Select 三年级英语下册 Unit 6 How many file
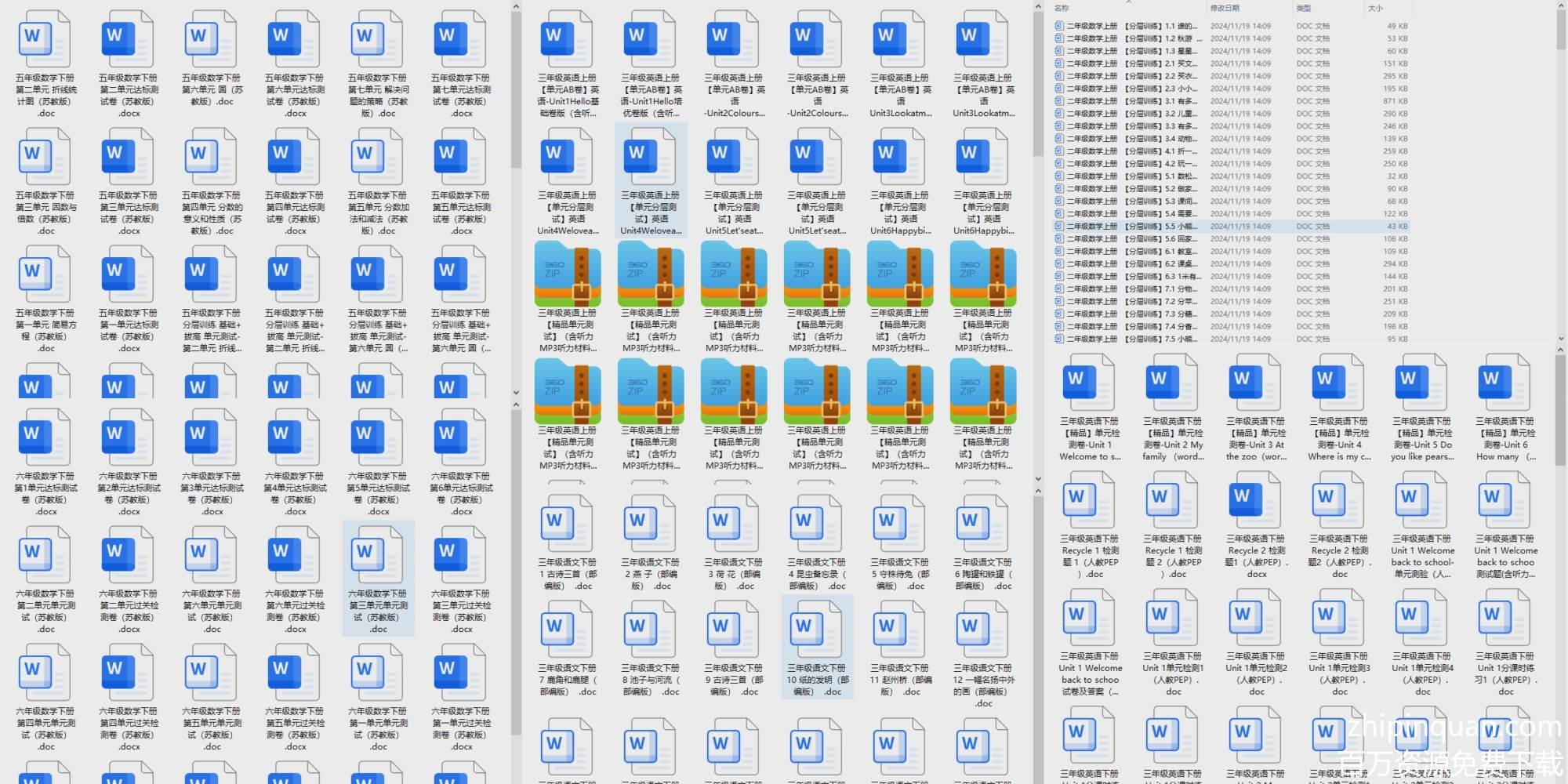This screenshot has height=784, width=1568. pos(1505,408)
